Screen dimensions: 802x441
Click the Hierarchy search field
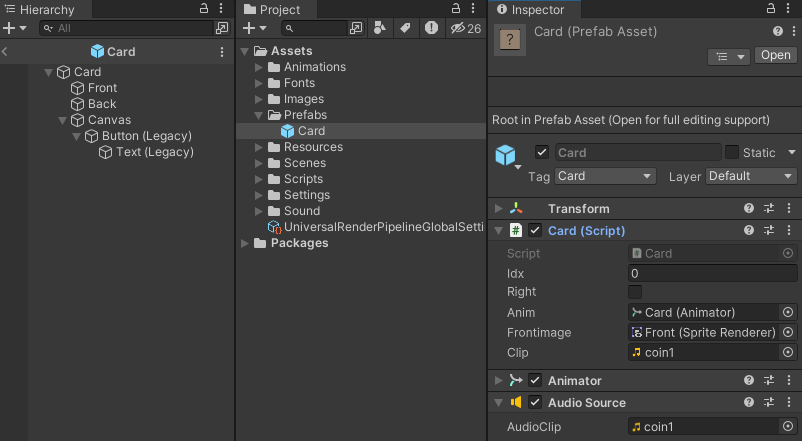pos(126,28)
